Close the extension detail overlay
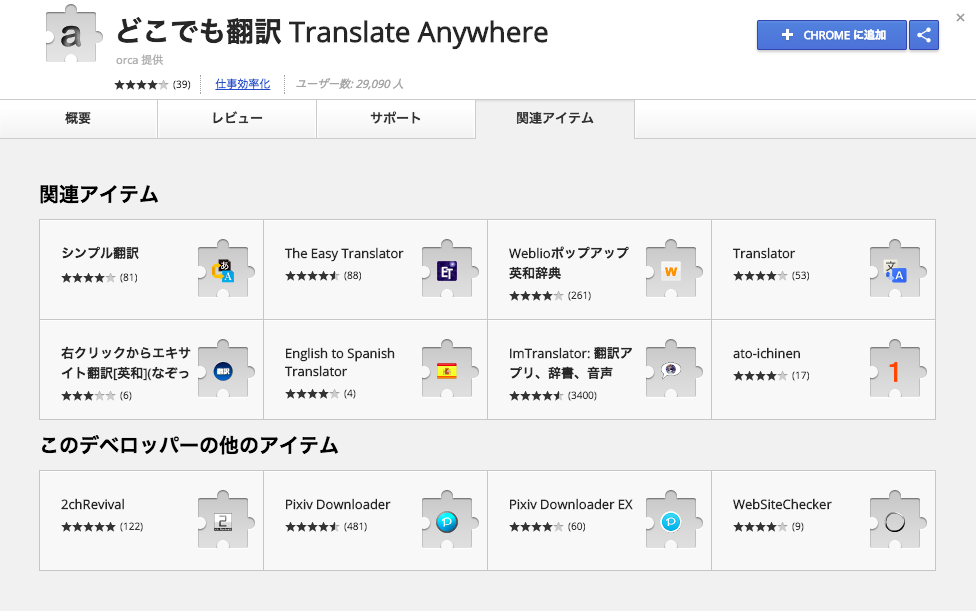This screenshot has height=611, width=976. tap(960, 18)
